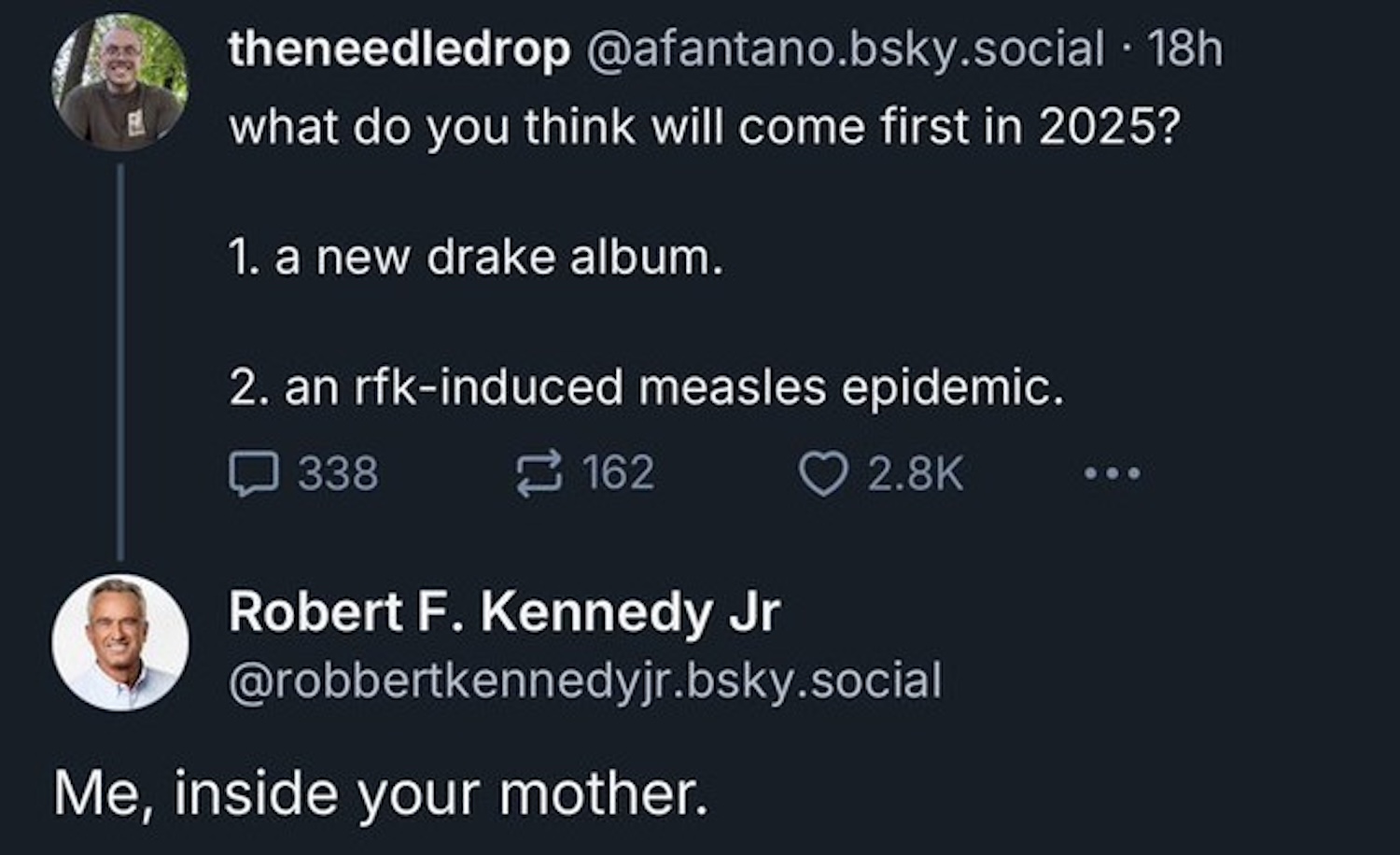
Task: Click the 338 reply count
Action: (x=338, y=473)
